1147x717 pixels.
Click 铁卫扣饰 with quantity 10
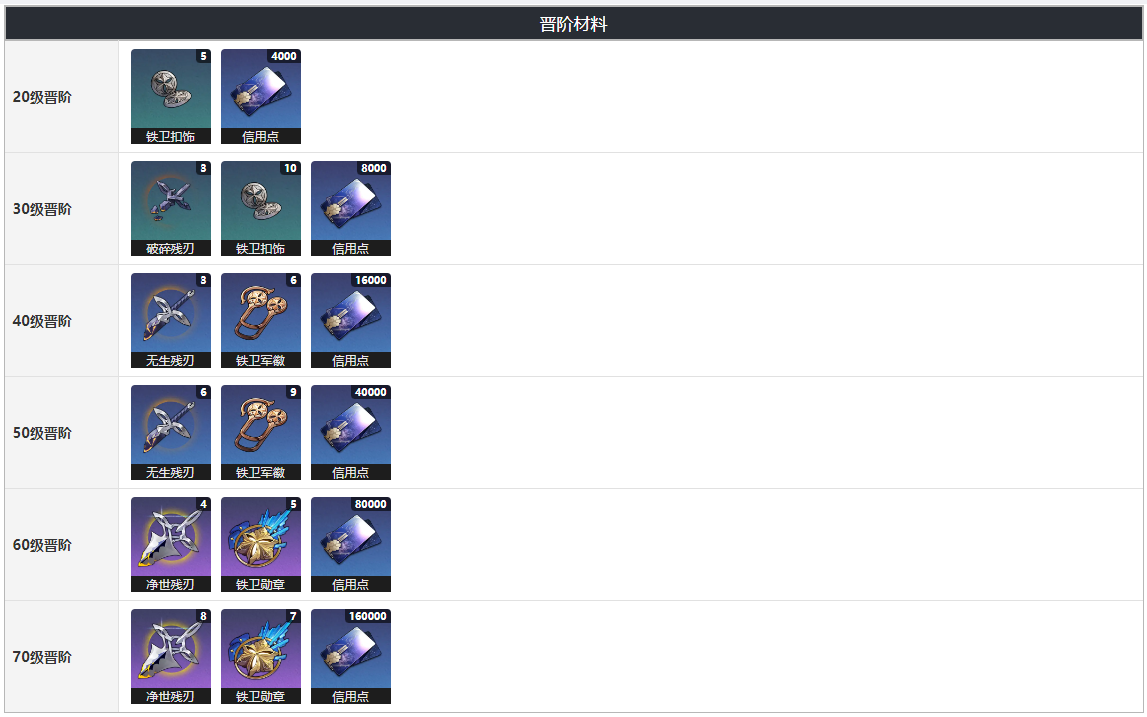(x=260, y=209)
